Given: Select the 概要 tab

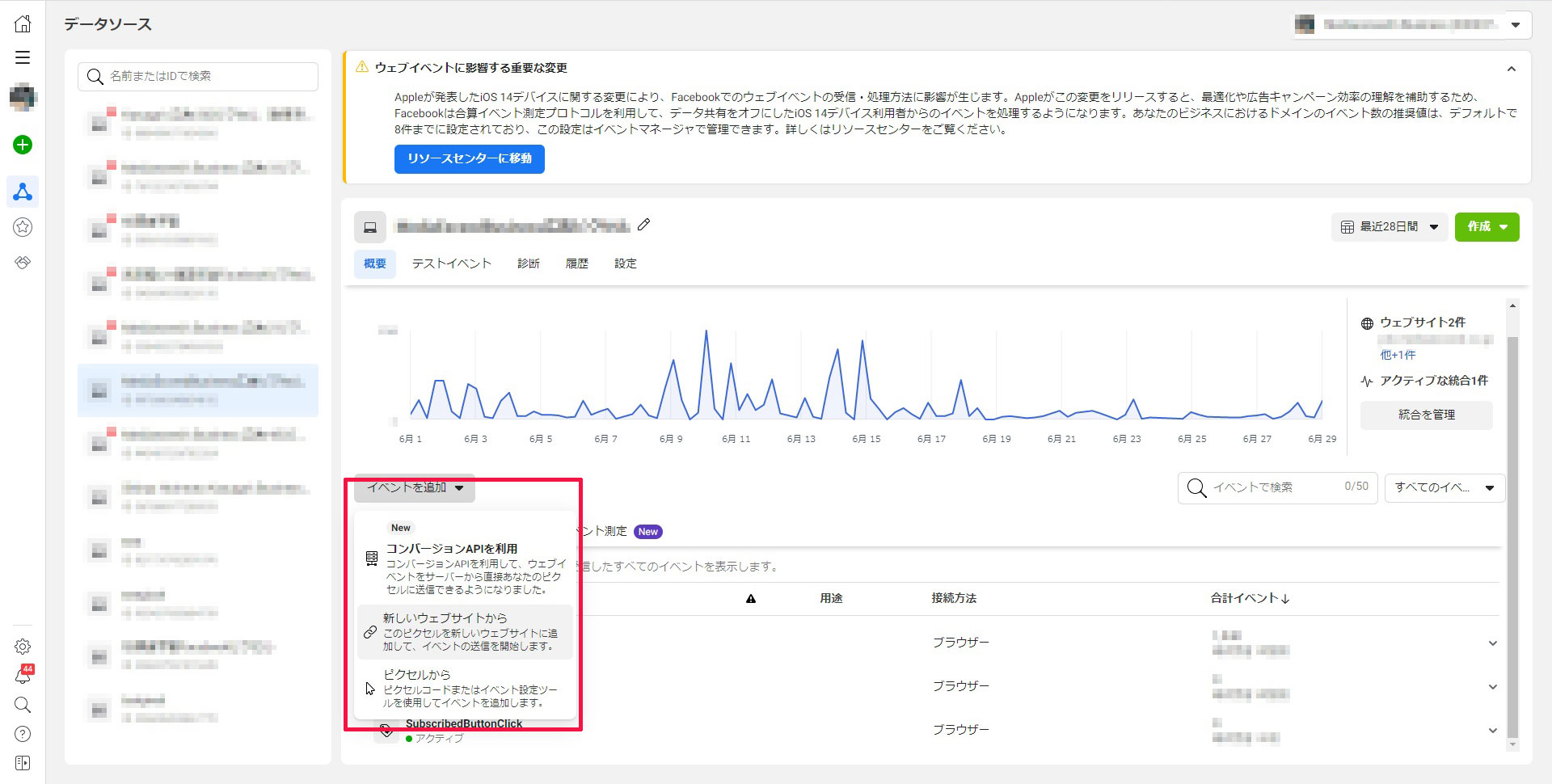Looking at the screenshot, I should click(375, 263).
